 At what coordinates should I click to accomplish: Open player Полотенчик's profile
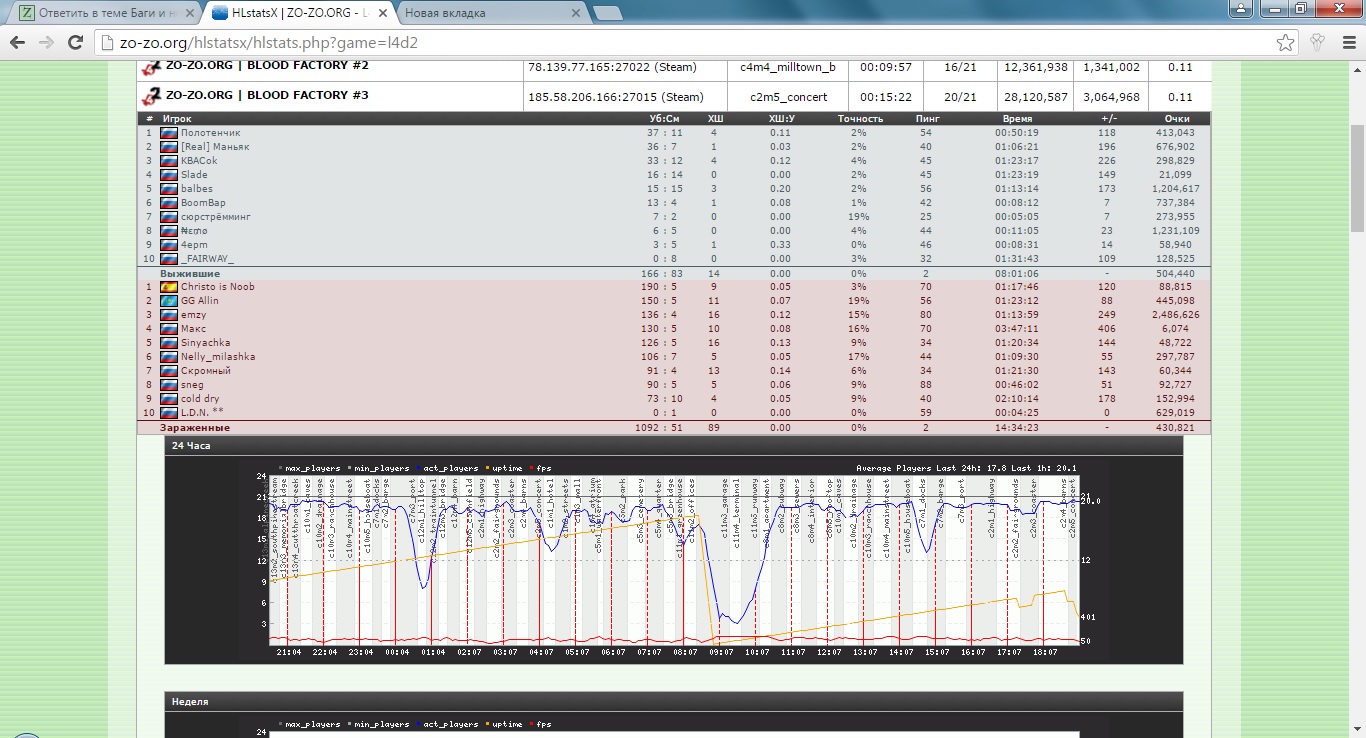210,133
